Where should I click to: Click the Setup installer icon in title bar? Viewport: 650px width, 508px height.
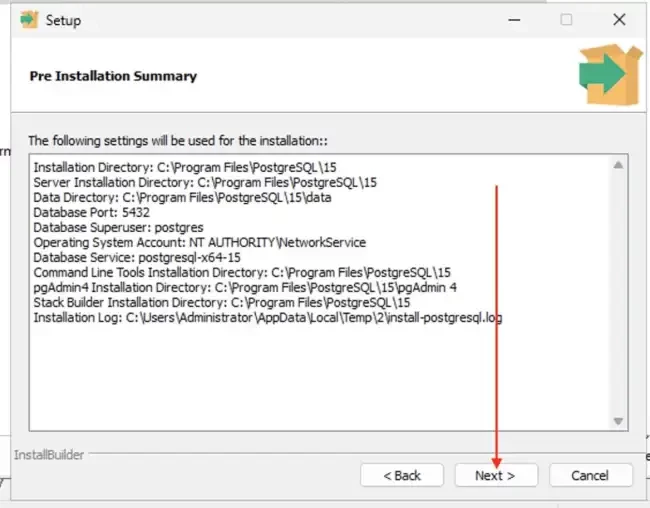coord(29,20)
